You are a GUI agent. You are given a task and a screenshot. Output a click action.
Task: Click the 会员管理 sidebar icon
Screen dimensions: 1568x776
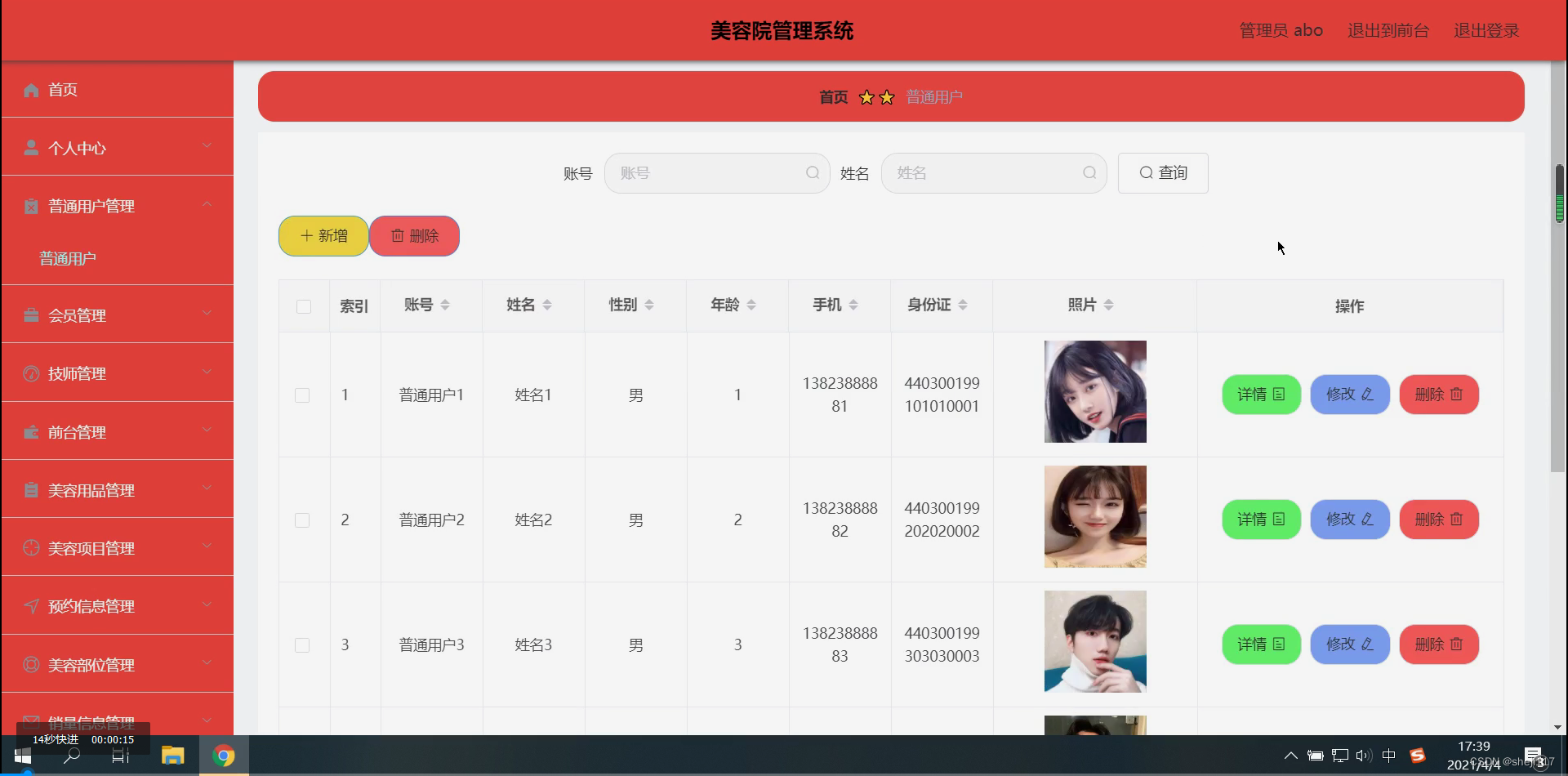[31, 314]
